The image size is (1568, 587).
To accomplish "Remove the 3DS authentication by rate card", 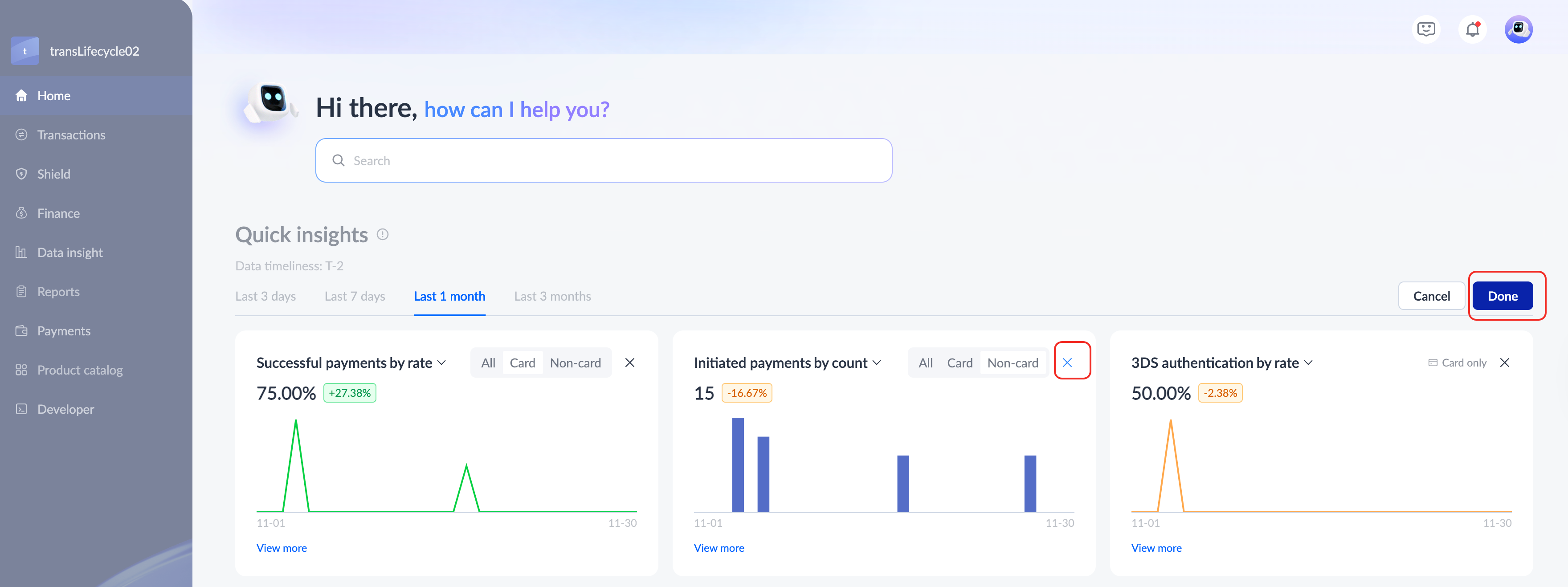I will (x=1504, y=363).
